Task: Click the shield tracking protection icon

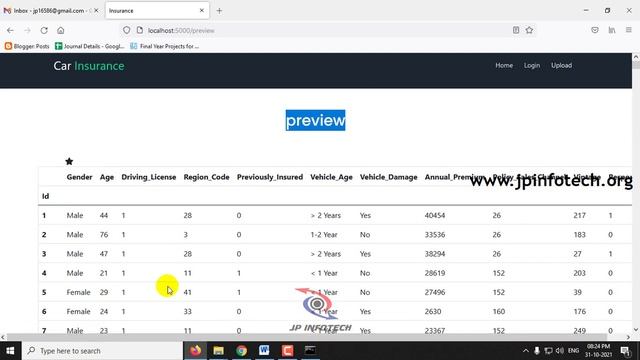Action: pos(127,30)
